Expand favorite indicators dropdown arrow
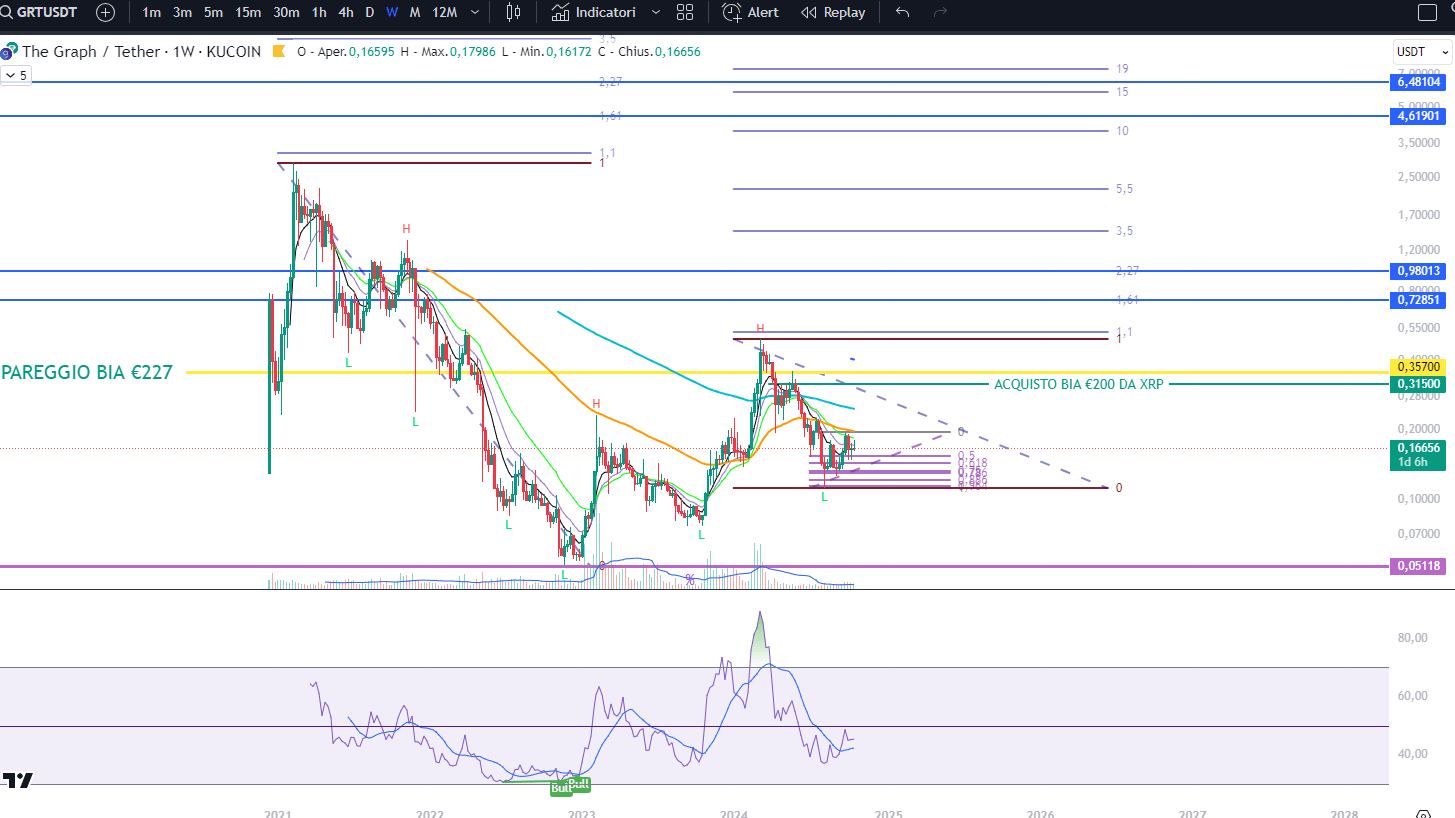 [x=655, y=12]
